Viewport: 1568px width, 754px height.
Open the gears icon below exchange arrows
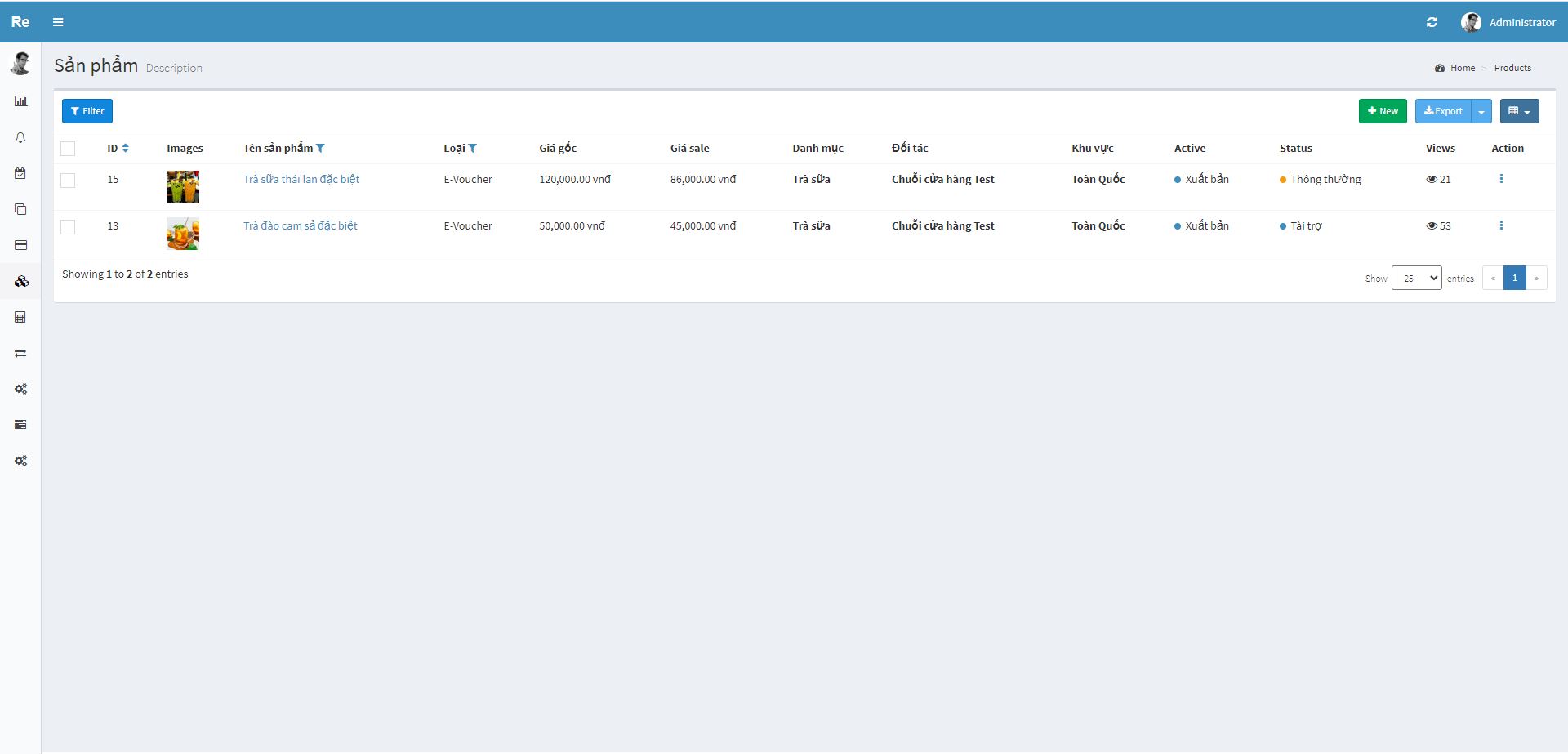[x=20, y=389]
